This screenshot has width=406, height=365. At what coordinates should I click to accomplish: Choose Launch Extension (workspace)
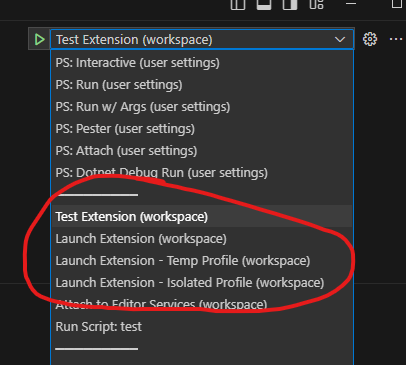[x=202, y=239]
